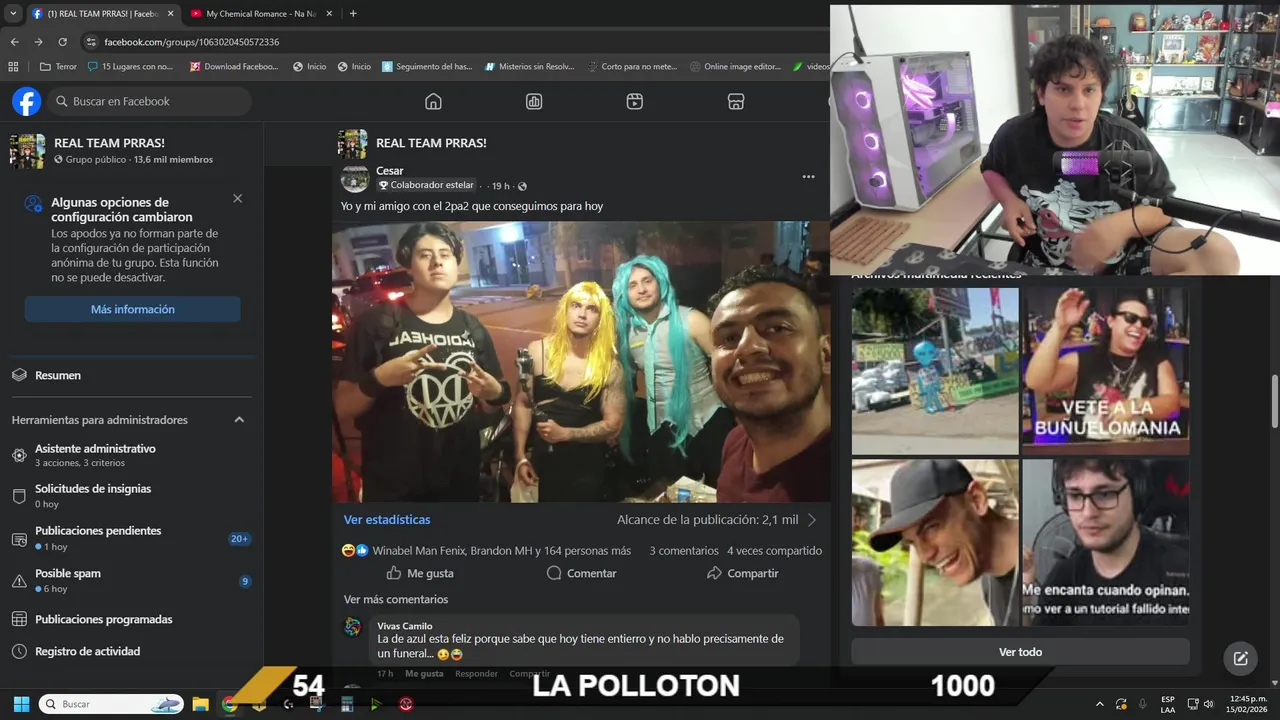Click Cesar's profile avatar
This screenshot has height=720, width=1280.
355,178
